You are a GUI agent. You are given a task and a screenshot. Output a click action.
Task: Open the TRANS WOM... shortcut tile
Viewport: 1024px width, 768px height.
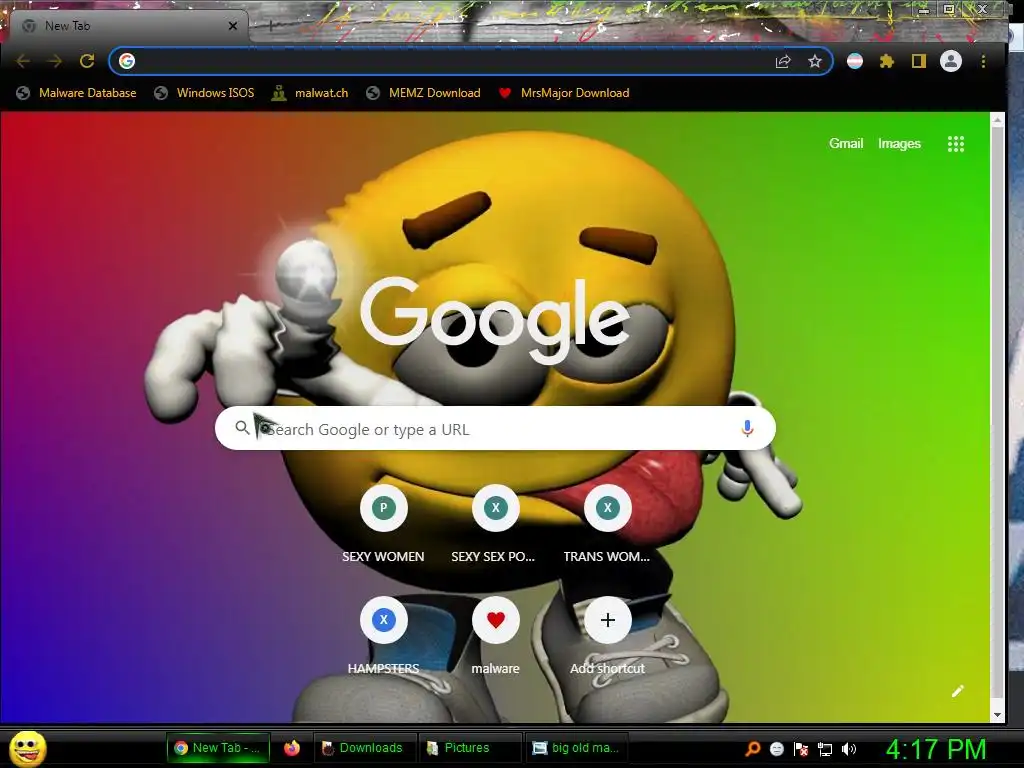click(607, 525)
